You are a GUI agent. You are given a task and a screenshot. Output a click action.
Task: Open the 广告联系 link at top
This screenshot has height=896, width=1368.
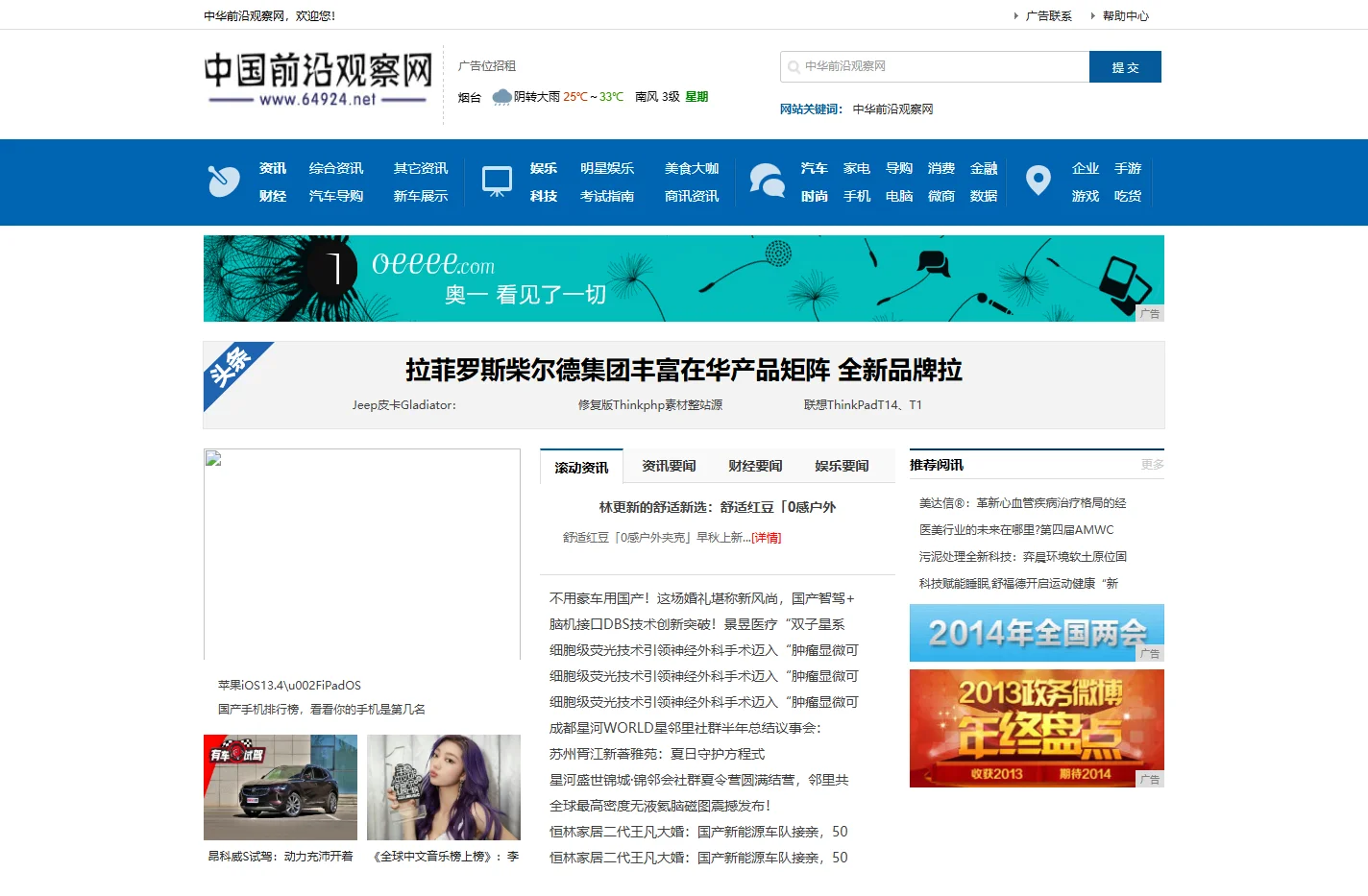(1048, 16)
